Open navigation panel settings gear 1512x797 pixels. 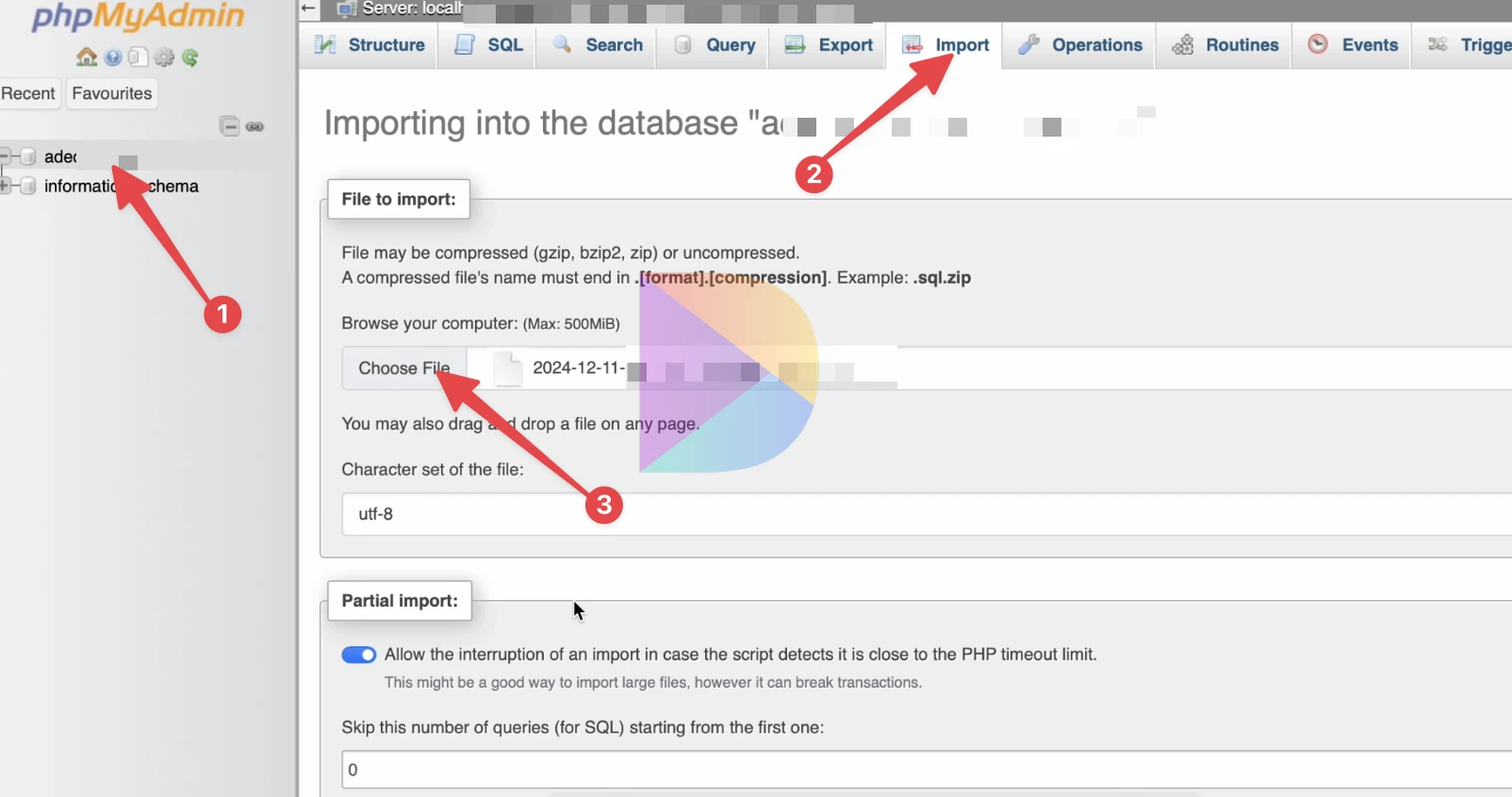[164, 57]
